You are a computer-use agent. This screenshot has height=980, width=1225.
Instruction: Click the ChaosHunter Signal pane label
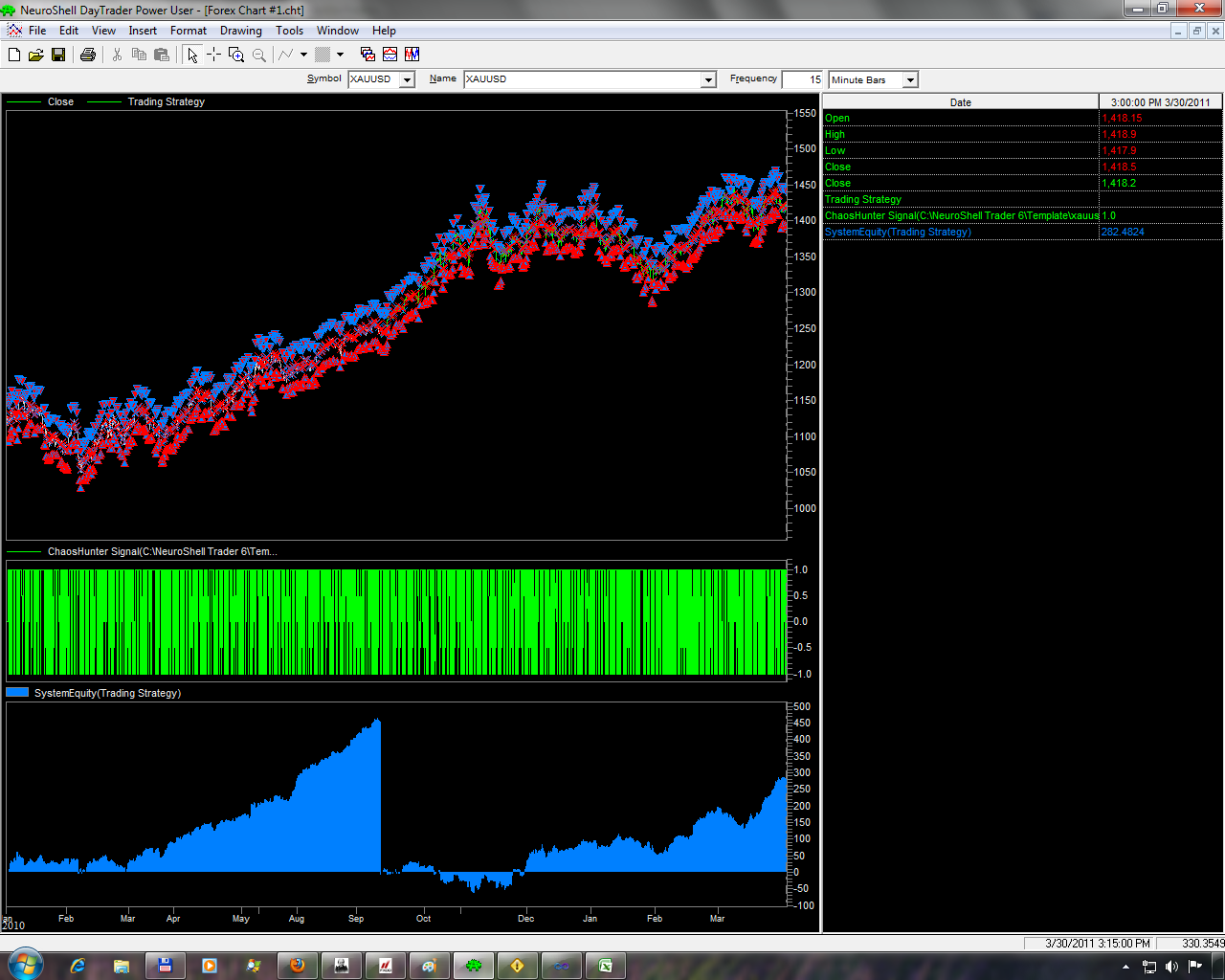pyautogui.click(x=163, y=551)
